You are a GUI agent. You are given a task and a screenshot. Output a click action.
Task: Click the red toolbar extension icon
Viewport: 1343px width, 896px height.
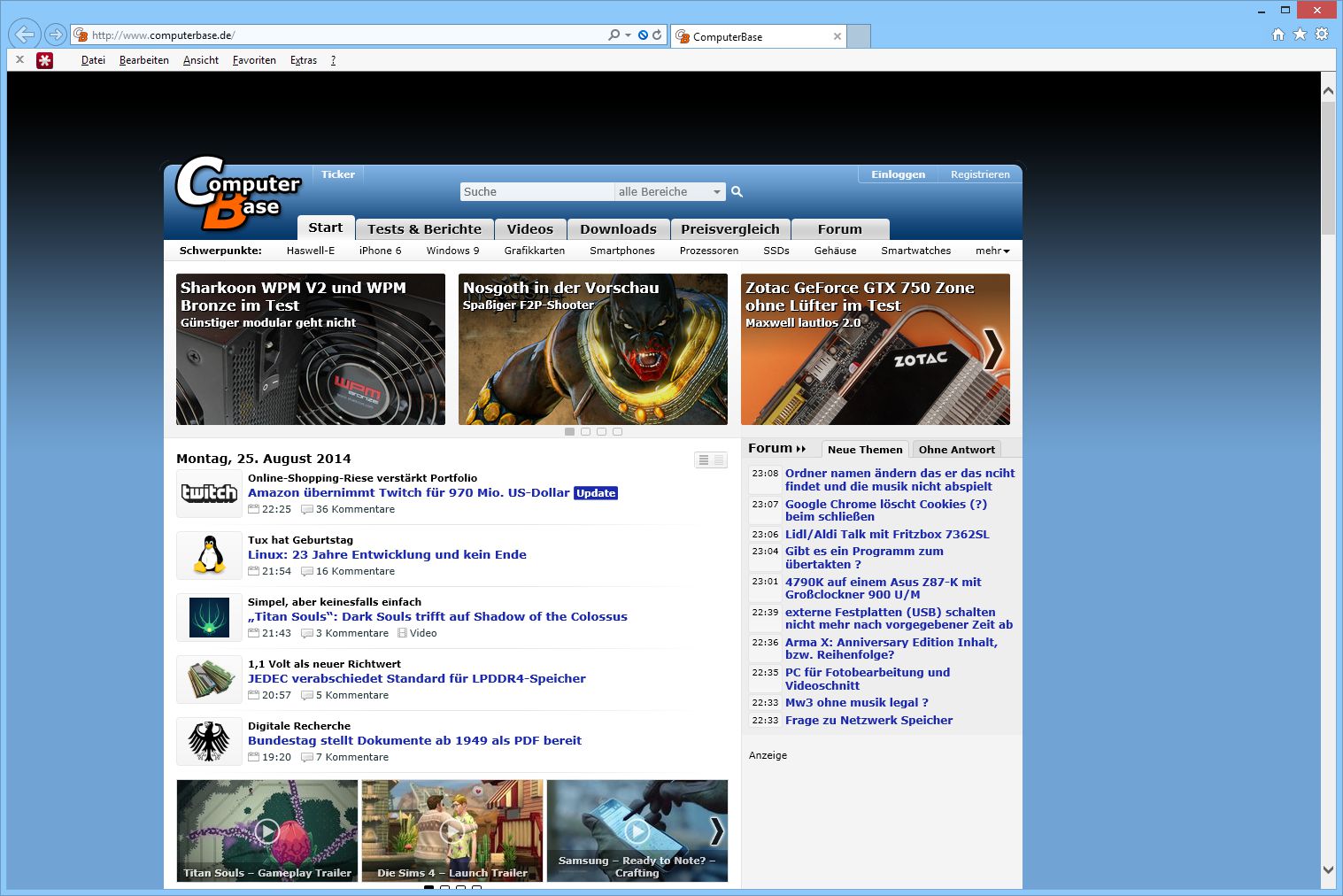(44, 60)
